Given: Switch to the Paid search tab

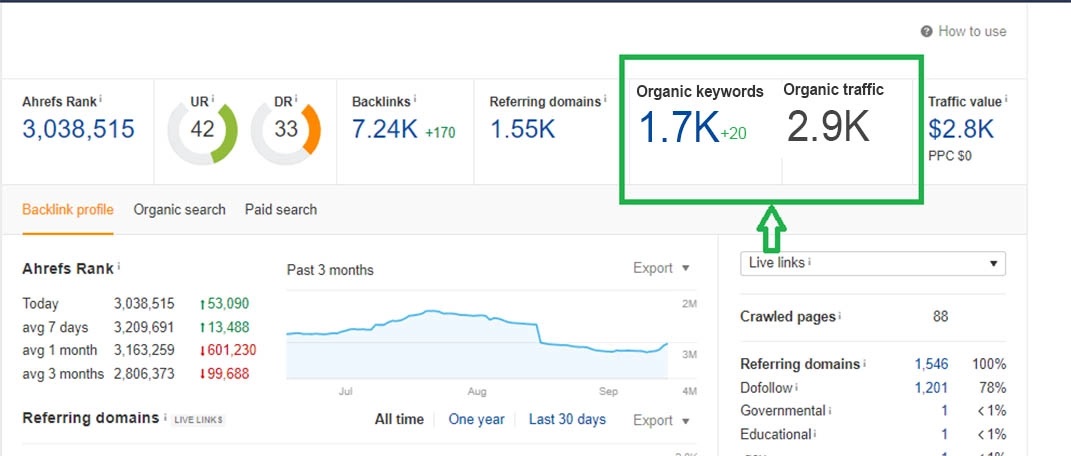Looking at the screenshot, I should tap(280, 210).
